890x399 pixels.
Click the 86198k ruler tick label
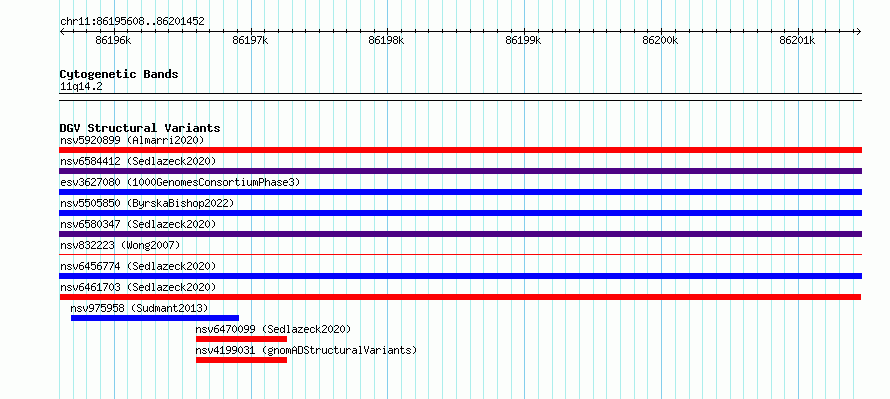(387, 40)
